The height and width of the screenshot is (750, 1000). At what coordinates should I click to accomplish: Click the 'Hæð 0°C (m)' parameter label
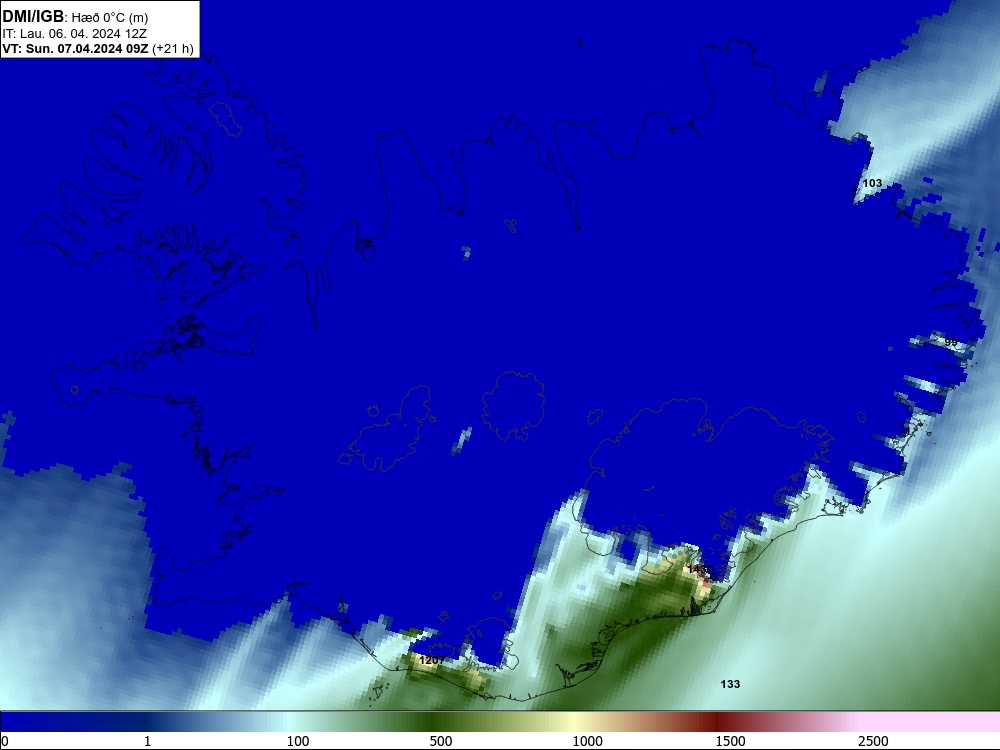[x=110, y=18]
